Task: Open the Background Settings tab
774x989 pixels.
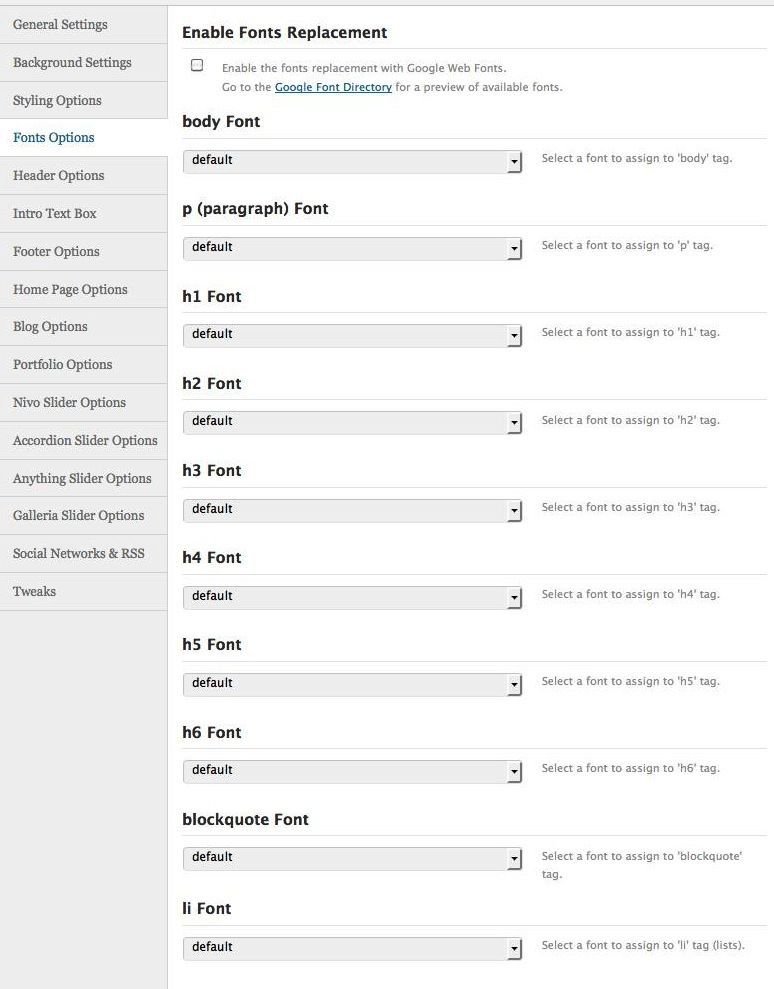Action: (x=72, y=62)
